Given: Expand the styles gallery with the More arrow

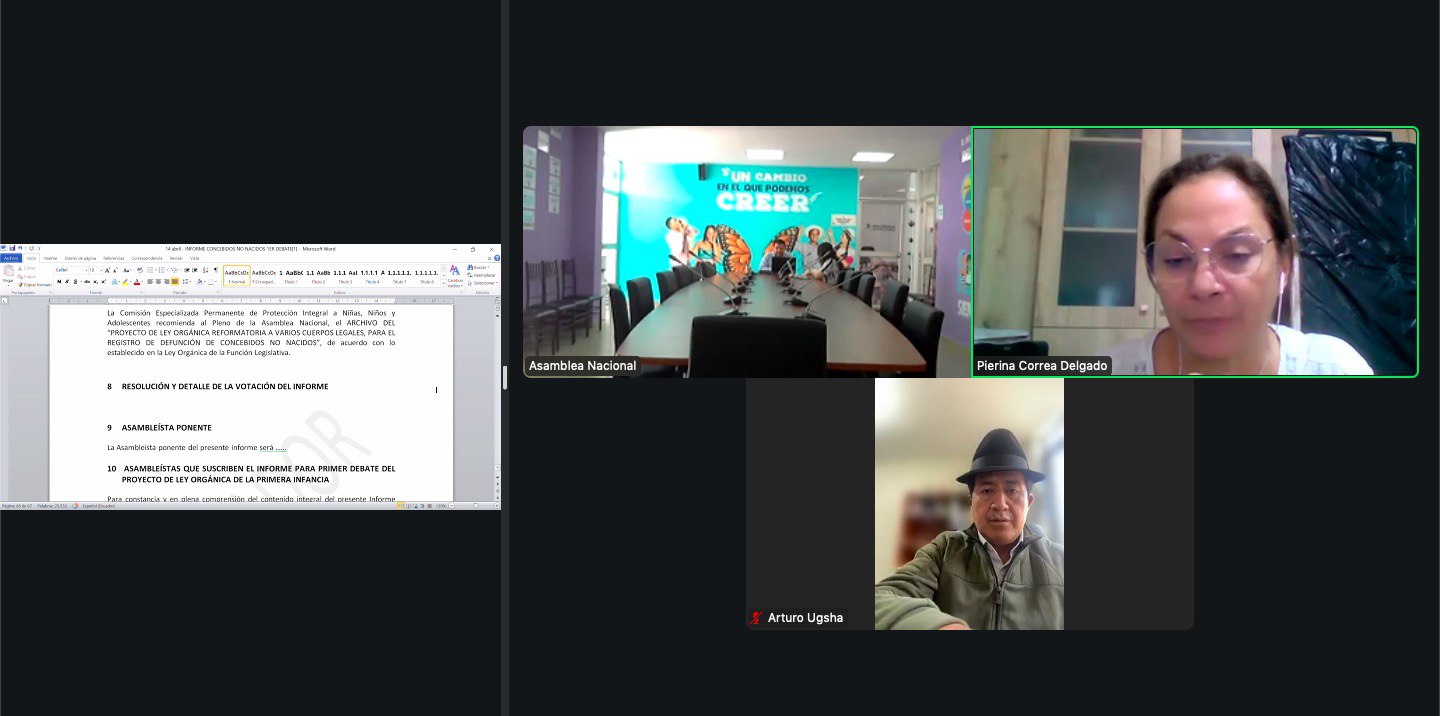Looking at the screenshot, I should [444, 284].
